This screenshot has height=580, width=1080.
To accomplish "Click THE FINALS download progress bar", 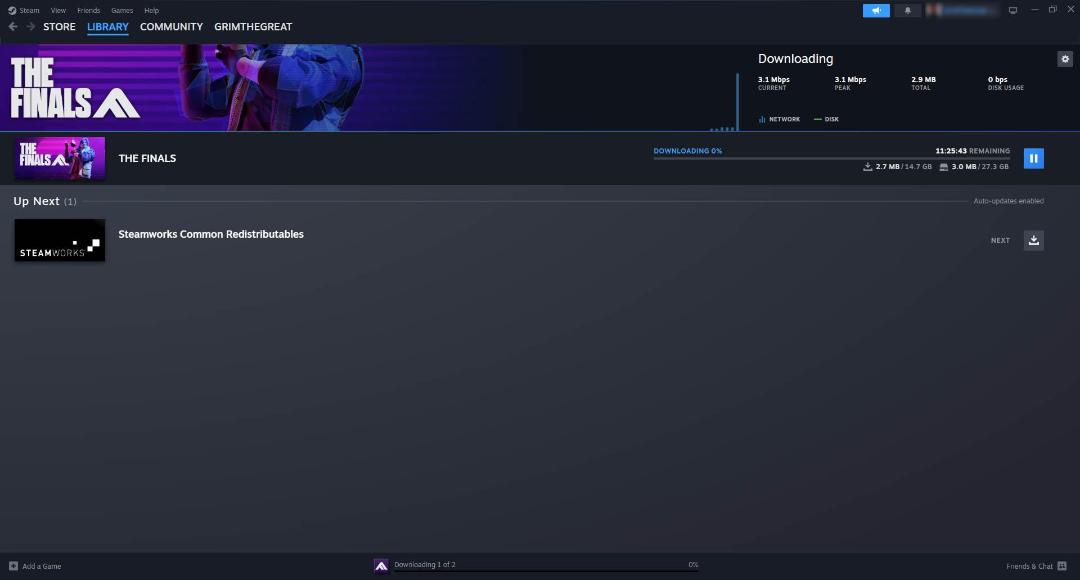I will (x=831, y=158).
